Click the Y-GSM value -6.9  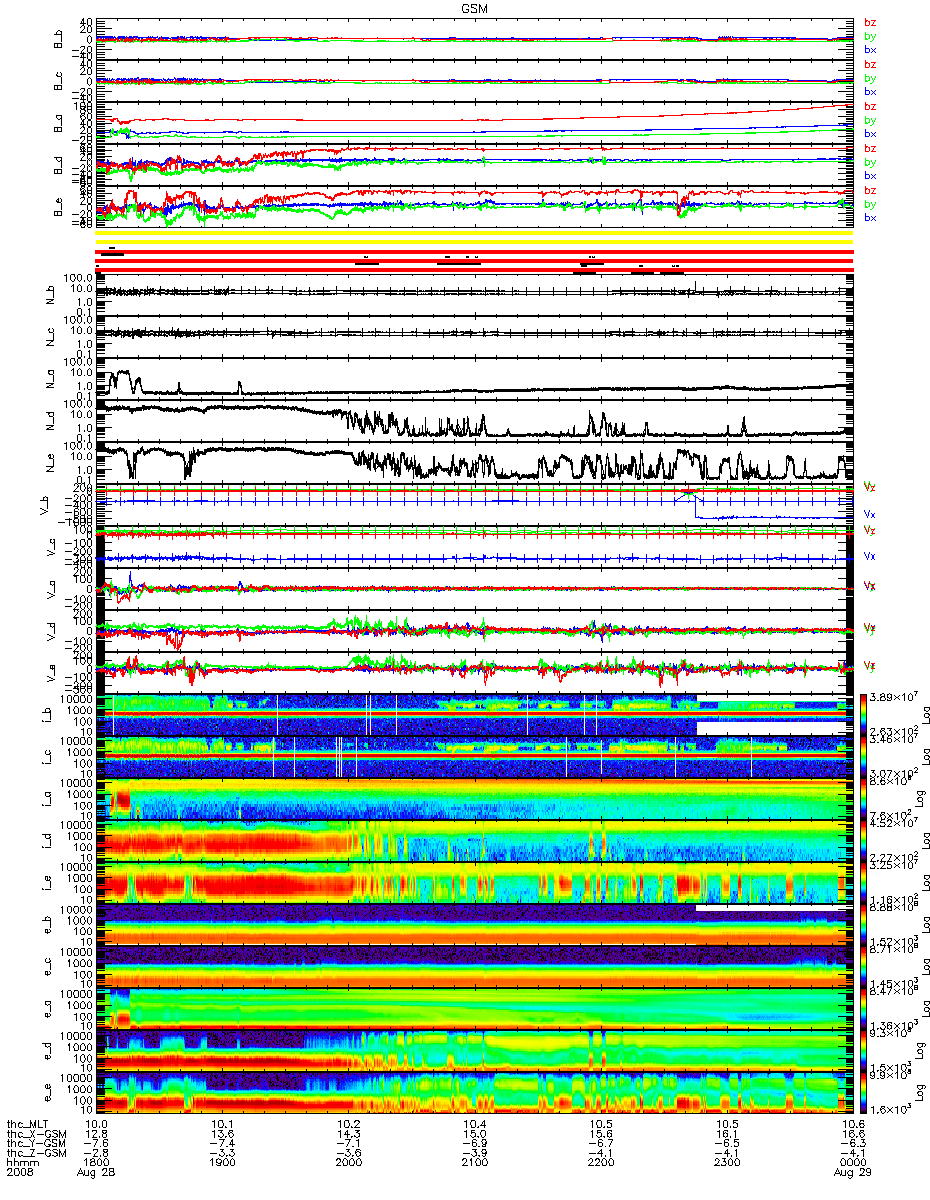pyautogui.click(x=474, y=1143)
